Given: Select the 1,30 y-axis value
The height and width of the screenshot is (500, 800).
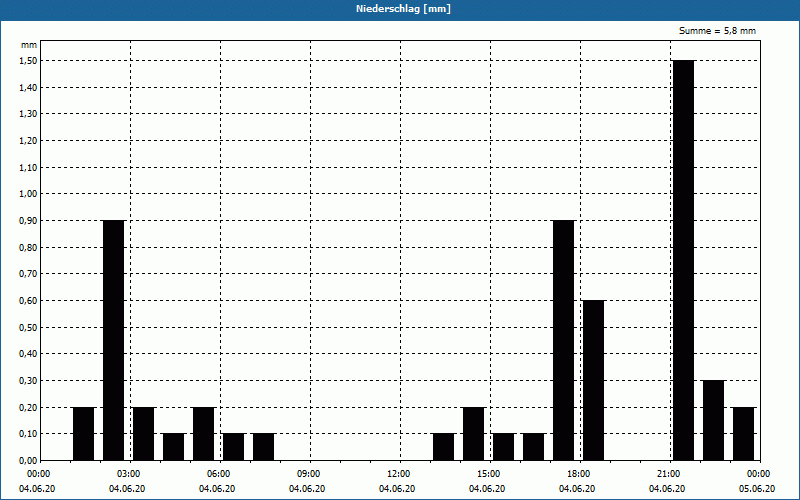Looking at the screenshot, I should (28, 114).
